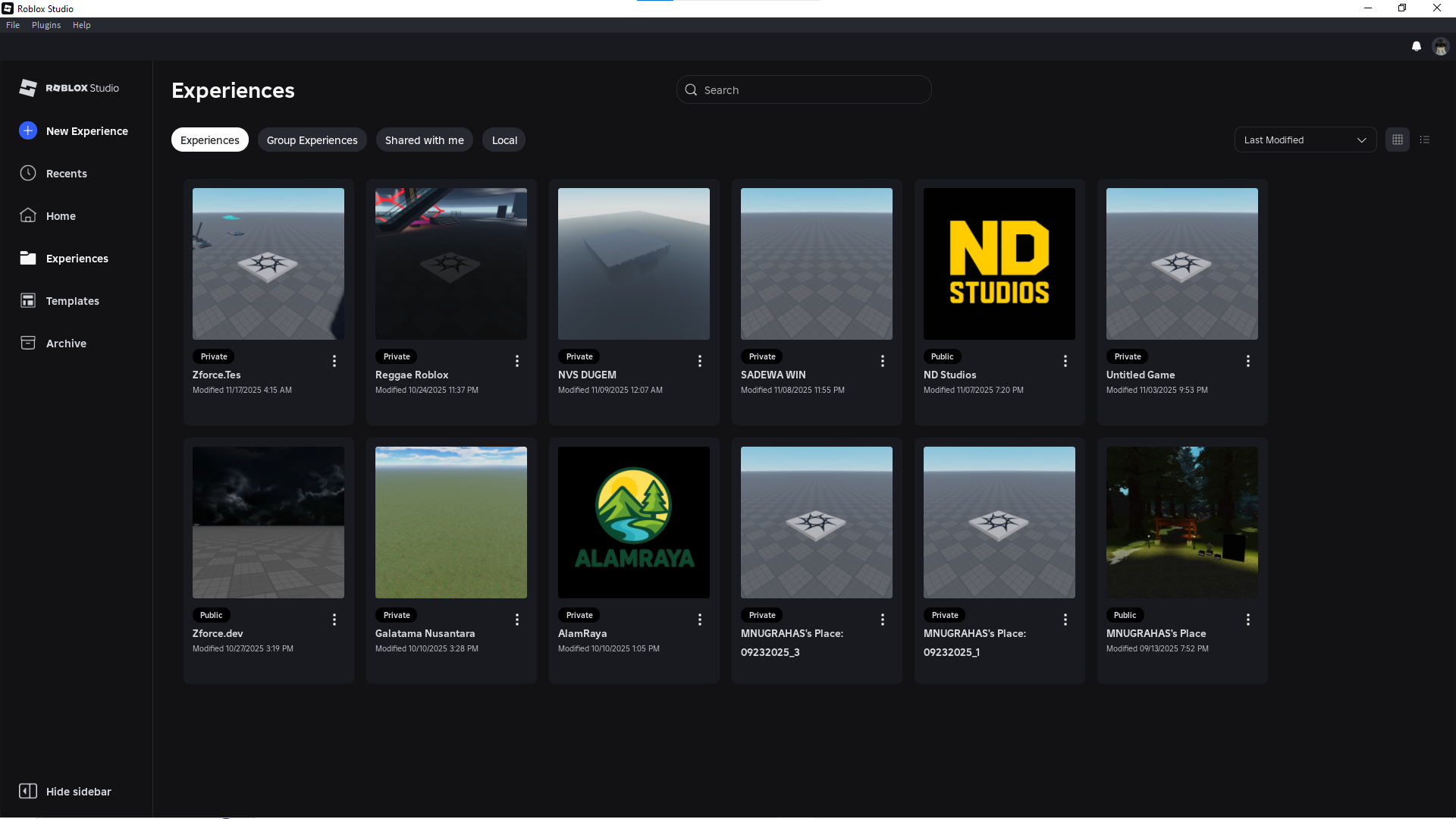1456x819 pixels.
Task: Click the user avatar in the top corner
Action: pyautogui.click(x=1440, y=46)
